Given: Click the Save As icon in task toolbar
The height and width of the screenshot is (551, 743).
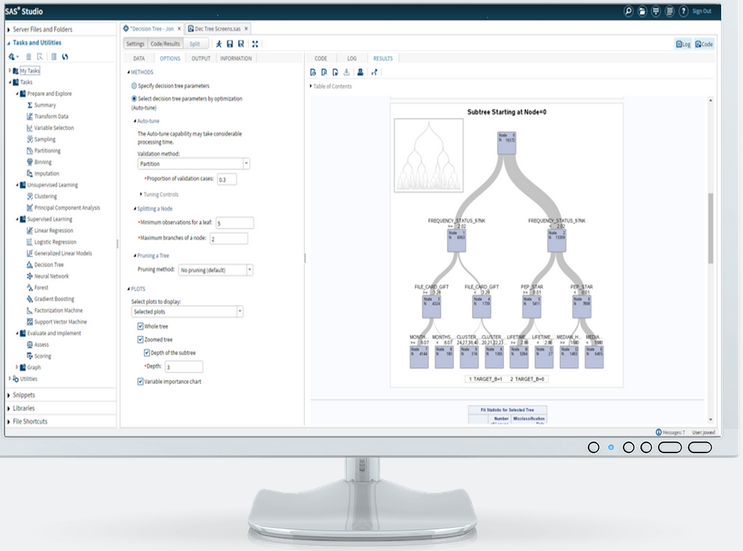Looking at the screenshot, I should (x=241, y=44).
